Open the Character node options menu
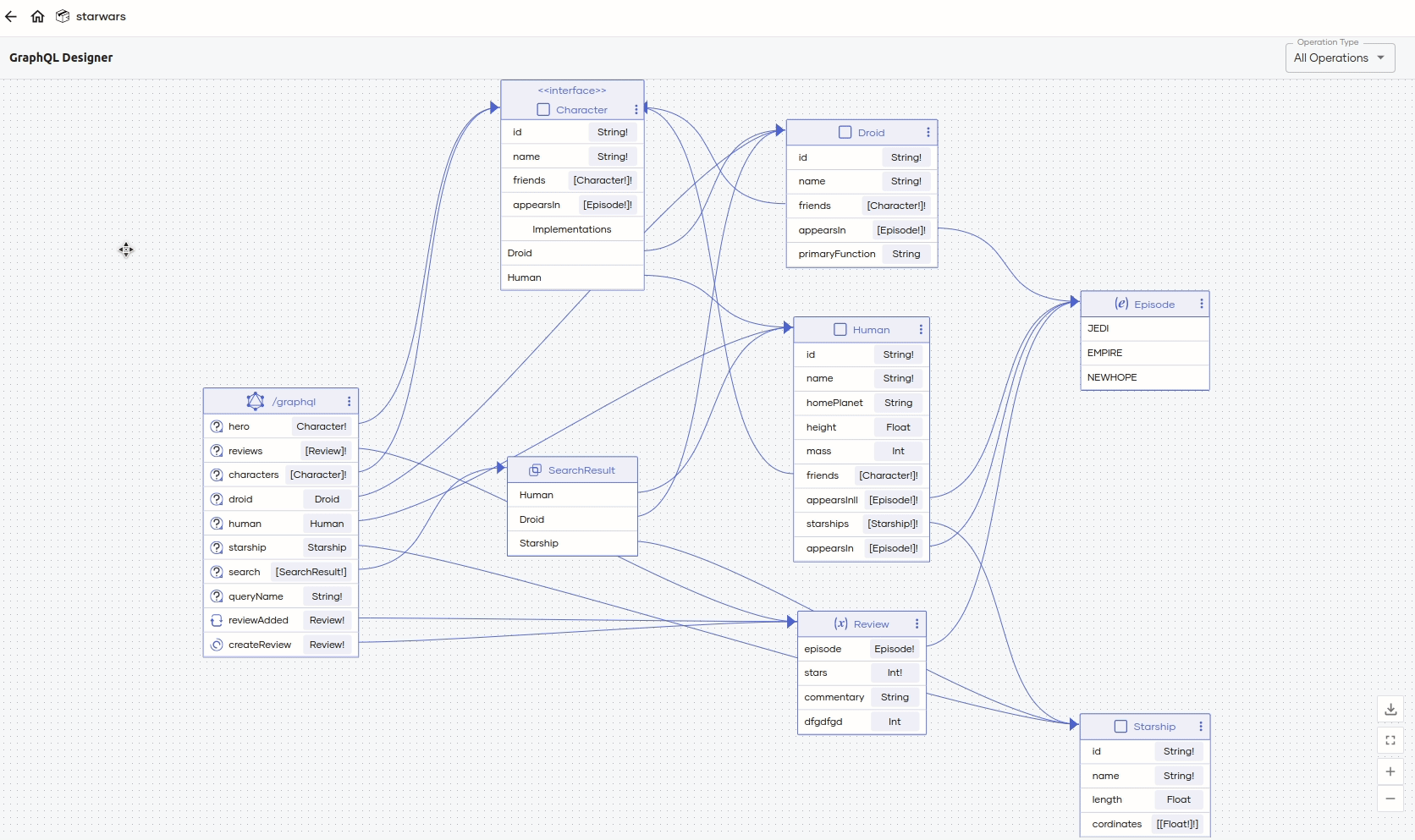The width and height of the screenshot is (1415, 840). [636, 110]
